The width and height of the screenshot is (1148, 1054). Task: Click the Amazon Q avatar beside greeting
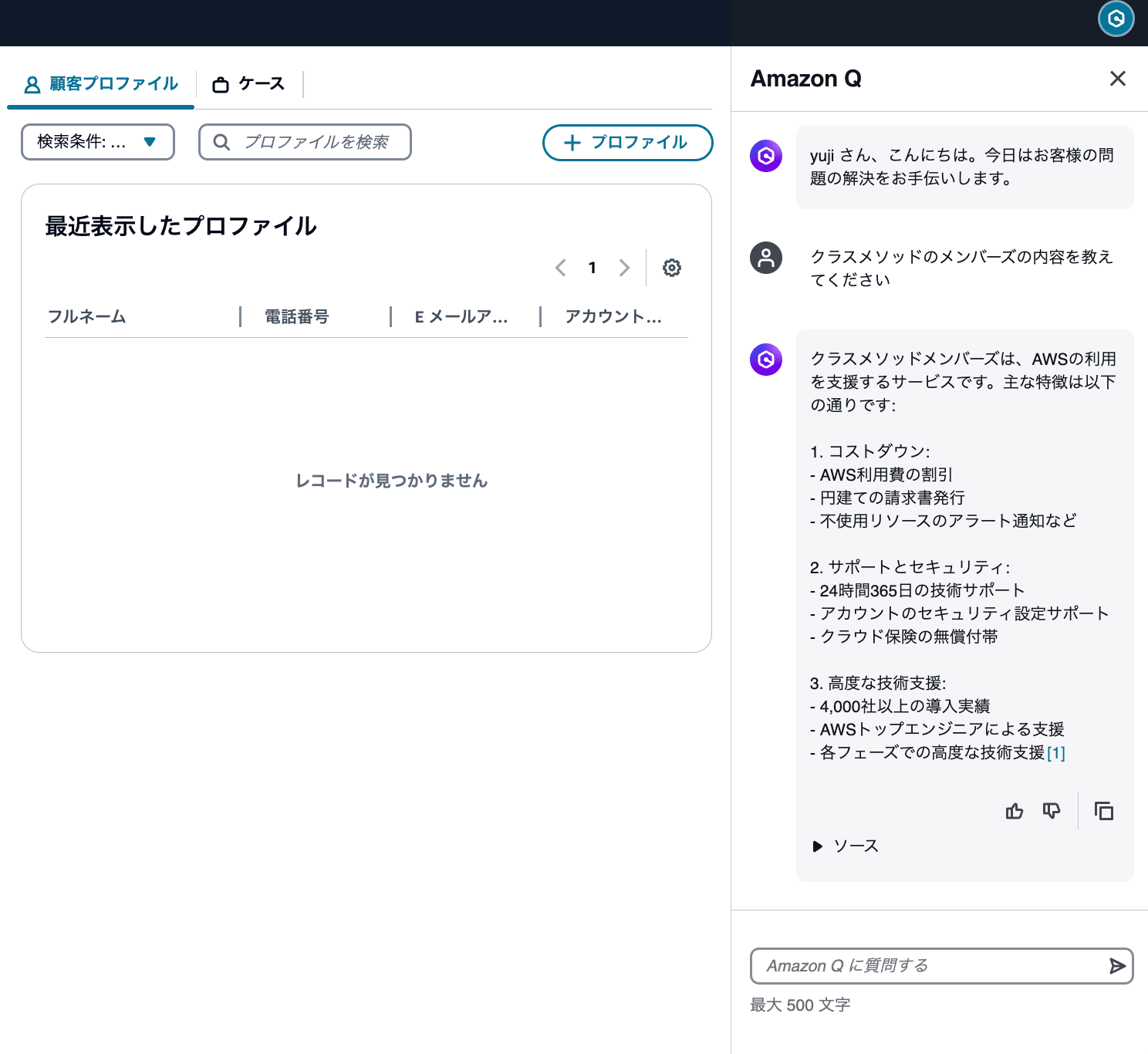[766, 156]
